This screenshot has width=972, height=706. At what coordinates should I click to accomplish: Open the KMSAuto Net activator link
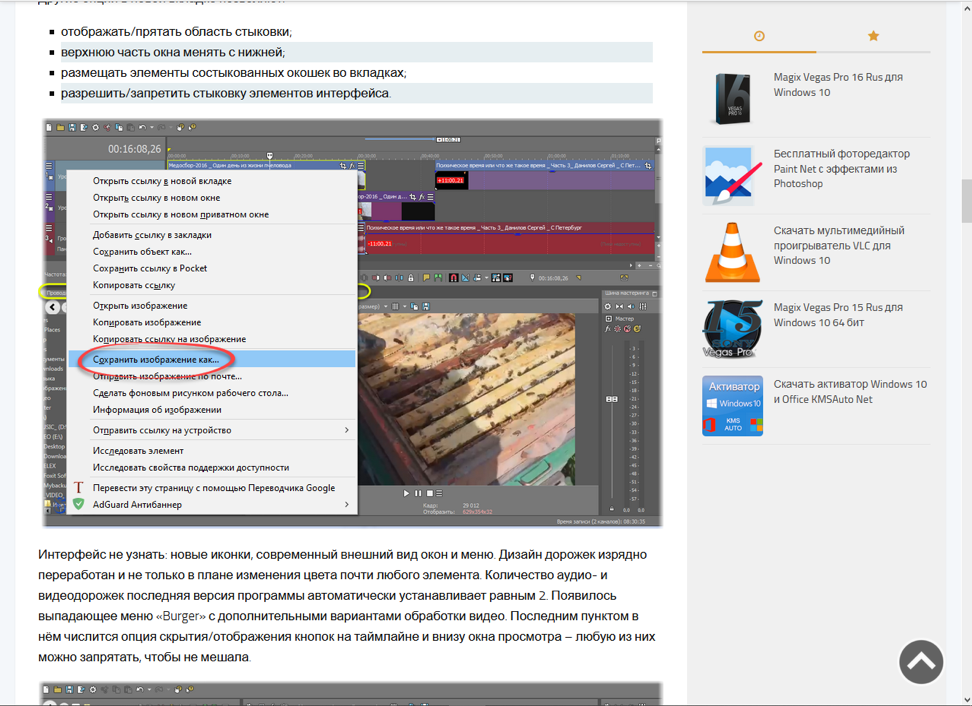[850, 392]
